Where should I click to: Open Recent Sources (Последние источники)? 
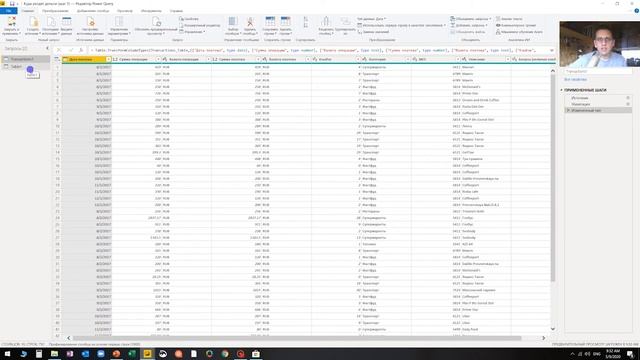coord(50,25)
